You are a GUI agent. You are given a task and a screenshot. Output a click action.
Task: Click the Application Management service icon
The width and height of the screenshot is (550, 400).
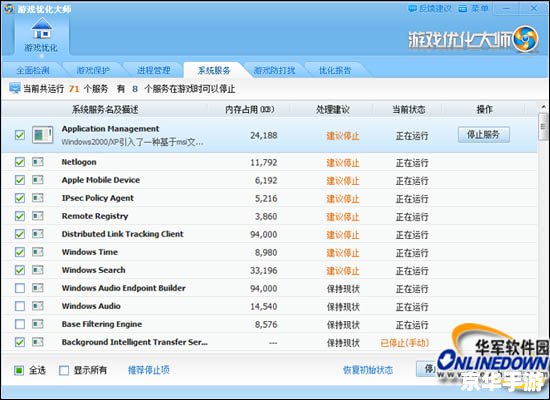click(43, 135)
